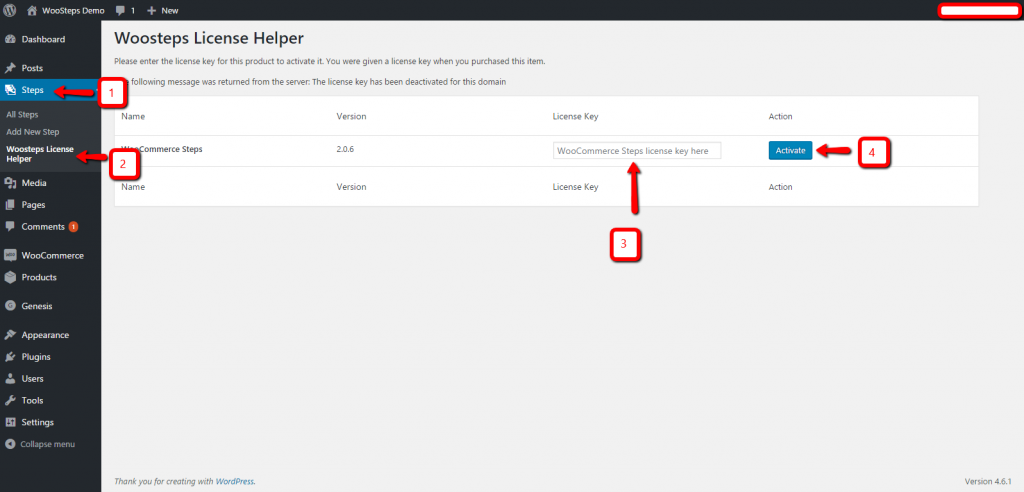Click the Media icon in sidebar
This screenshot has height=492, width=1024.
10,183
